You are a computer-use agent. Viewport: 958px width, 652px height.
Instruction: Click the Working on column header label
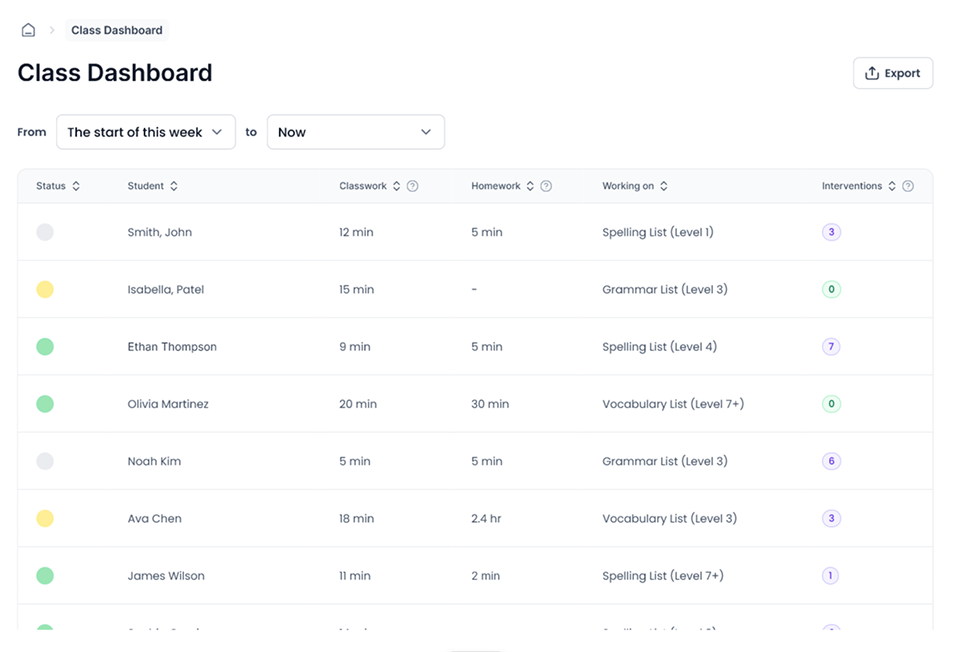tap(628, 186)
